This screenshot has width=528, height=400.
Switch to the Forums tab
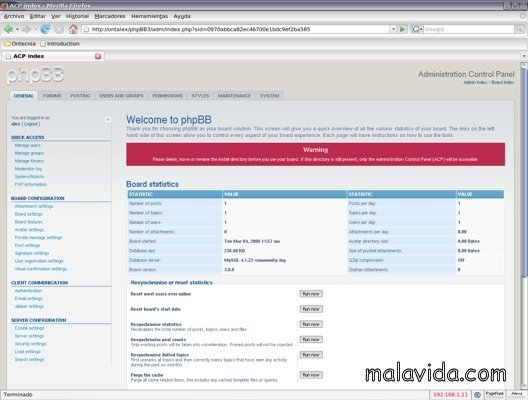click(x=52, y=96)
